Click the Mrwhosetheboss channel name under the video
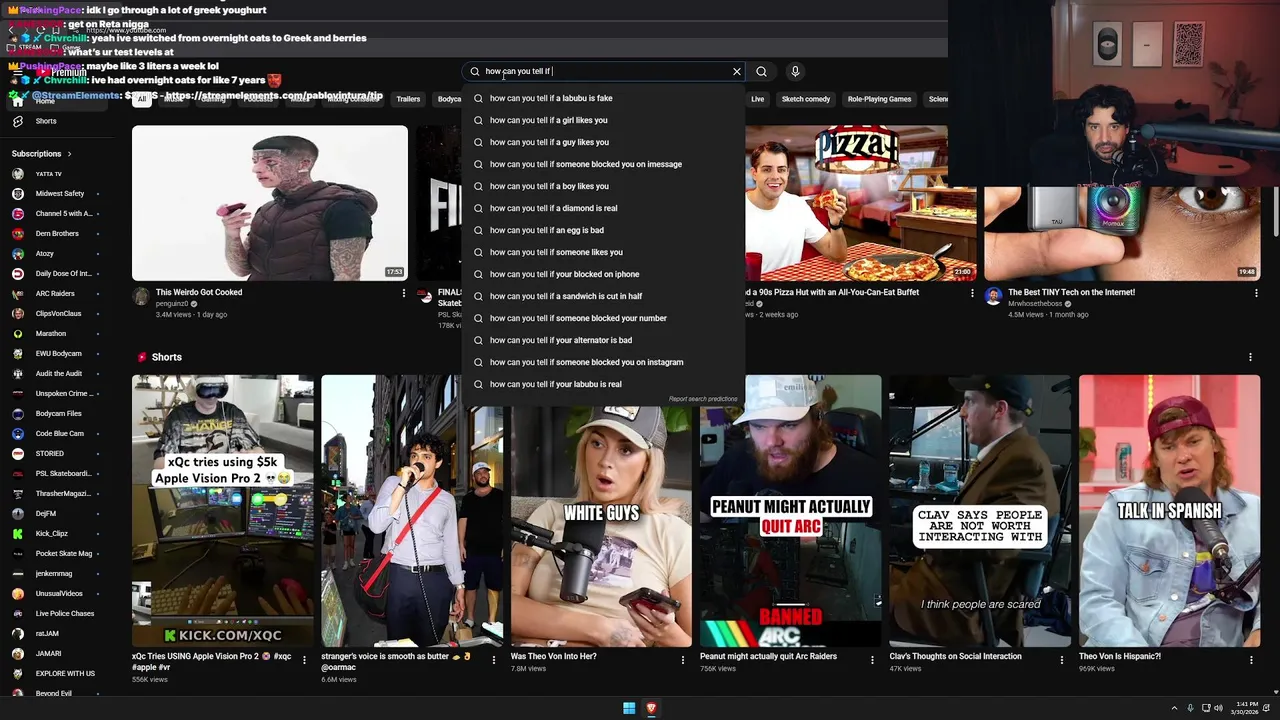This screenshot has height=720, width=1280. (x=1036, y=304)
